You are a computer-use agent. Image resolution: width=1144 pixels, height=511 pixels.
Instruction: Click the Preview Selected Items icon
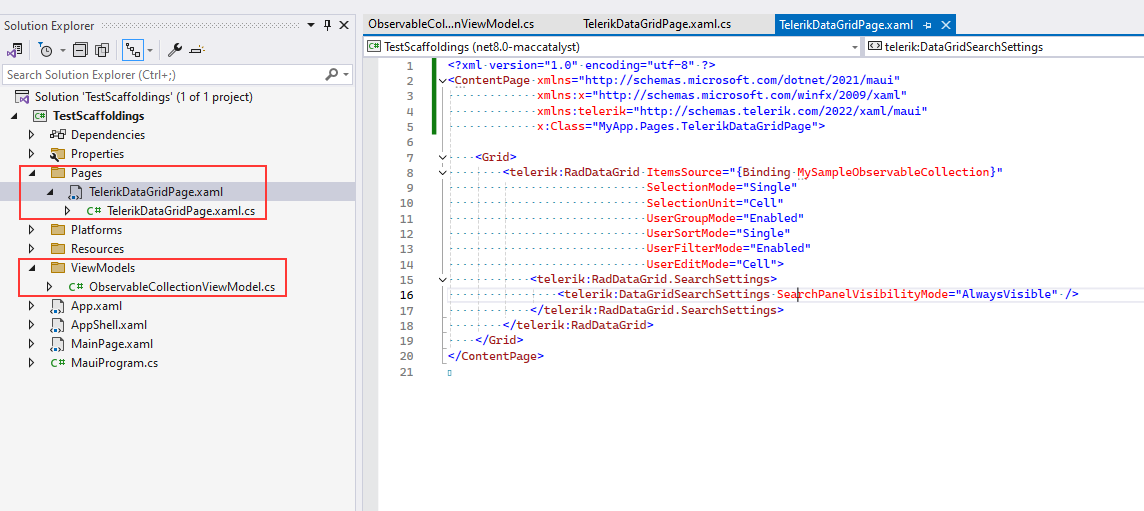[x=197, y=50]
